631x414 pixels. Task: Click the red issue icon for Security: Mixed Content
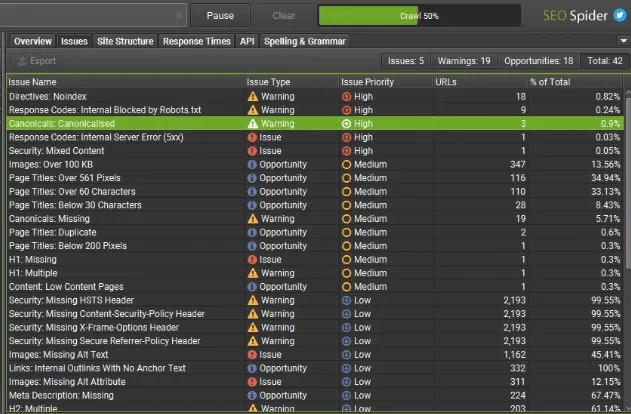(x=252, y=151)
